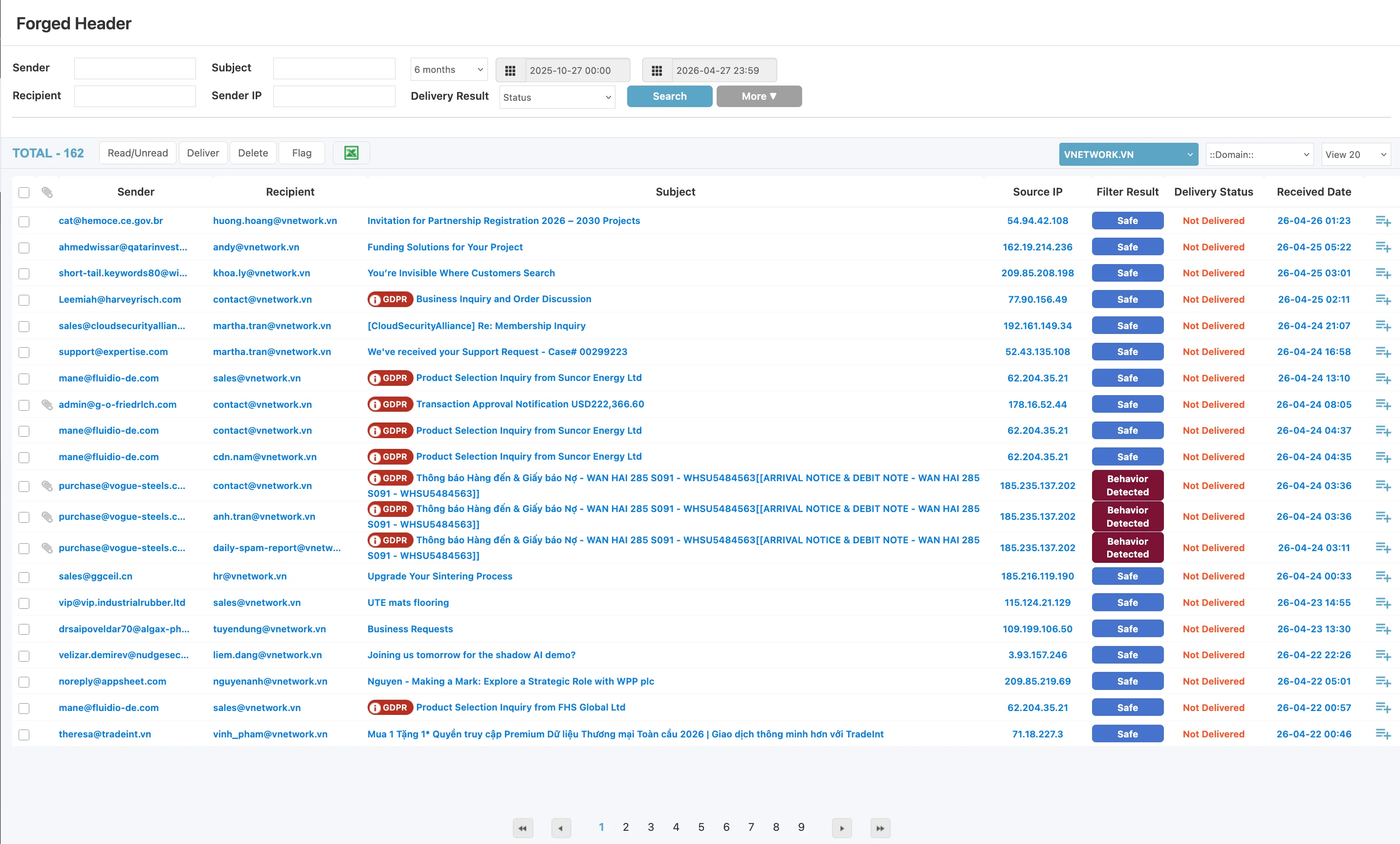Viewport: 1400px width, 844px height.
Task: Expand the More search options button
Action: [x=759, y=96]
